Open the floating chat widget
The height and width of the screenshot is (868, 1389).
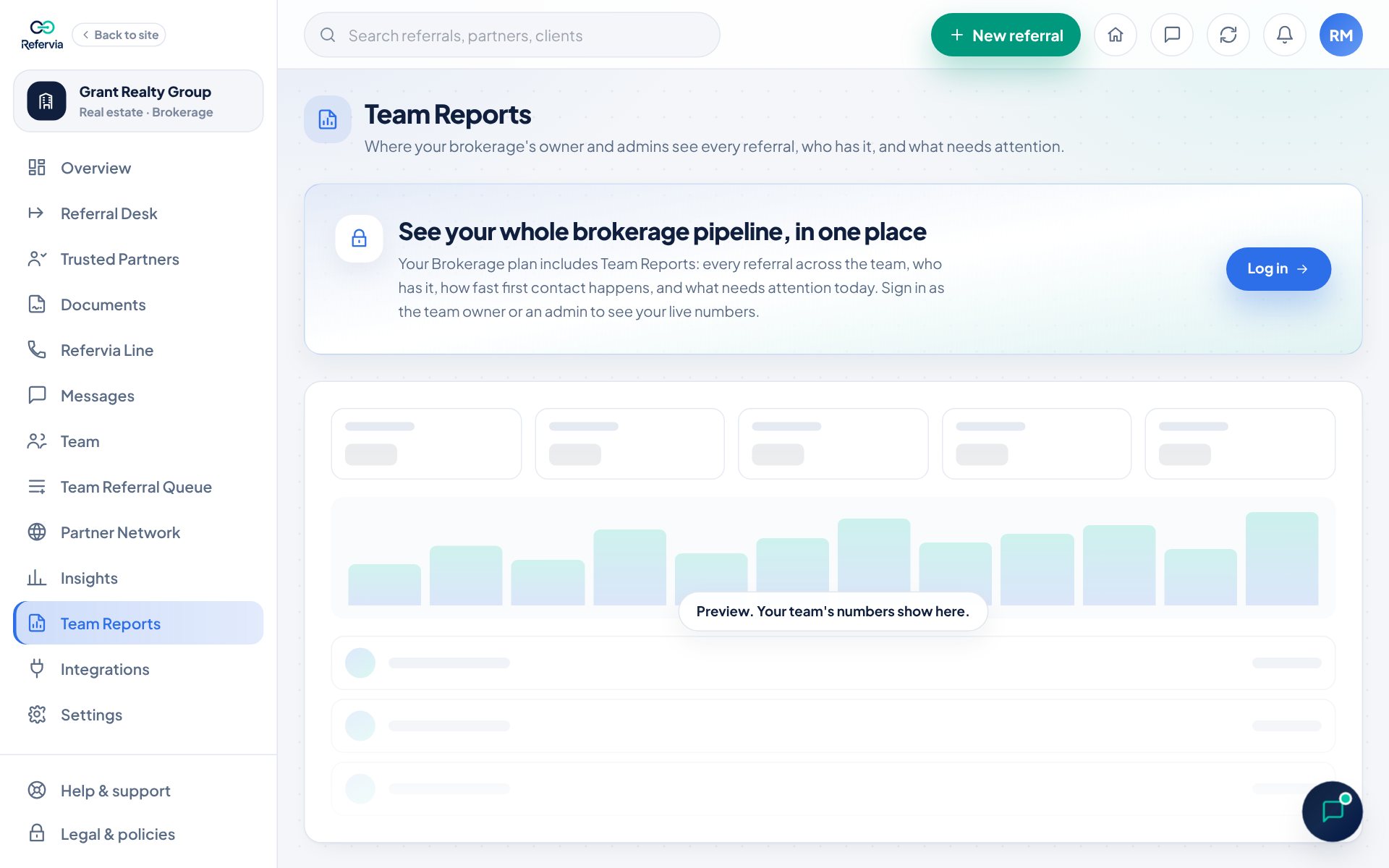click(1332, 811)
